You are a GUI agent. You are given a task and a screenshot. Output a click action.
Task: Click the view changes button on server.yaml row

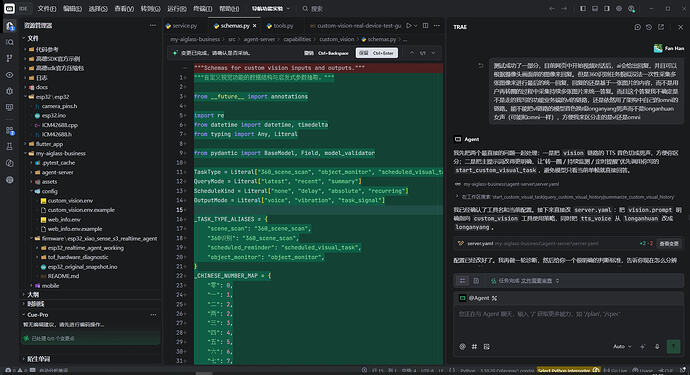668,243
